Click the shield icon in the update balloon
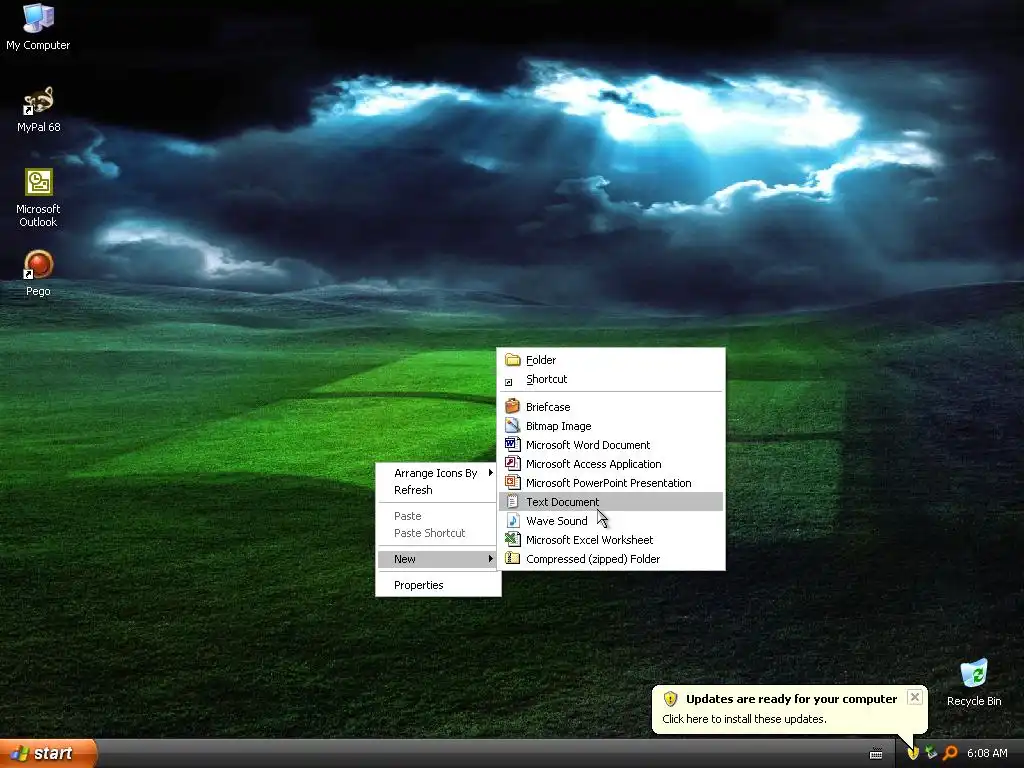 click(670, 699)
